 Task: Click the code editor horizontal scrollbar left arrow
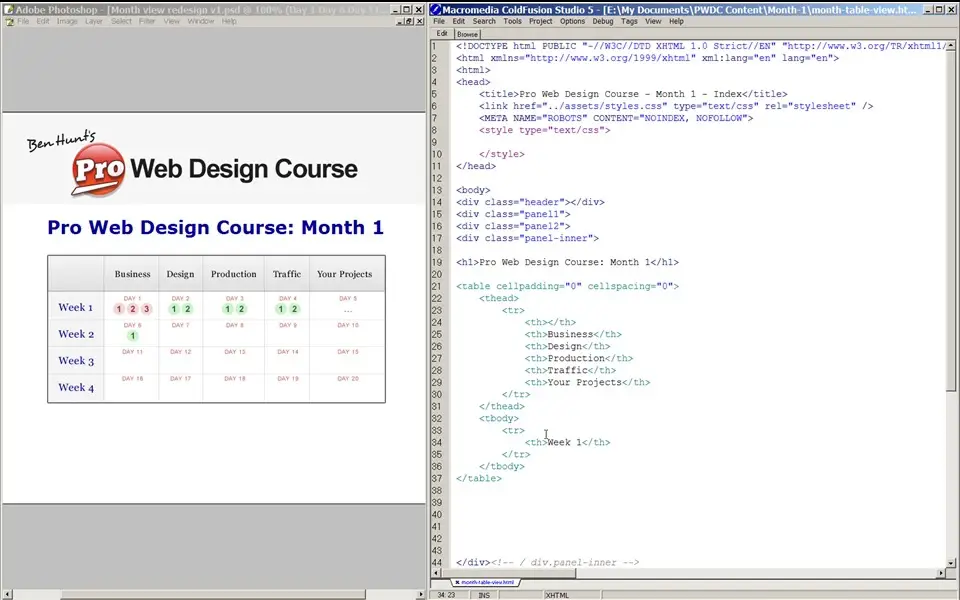click(437, 573)
